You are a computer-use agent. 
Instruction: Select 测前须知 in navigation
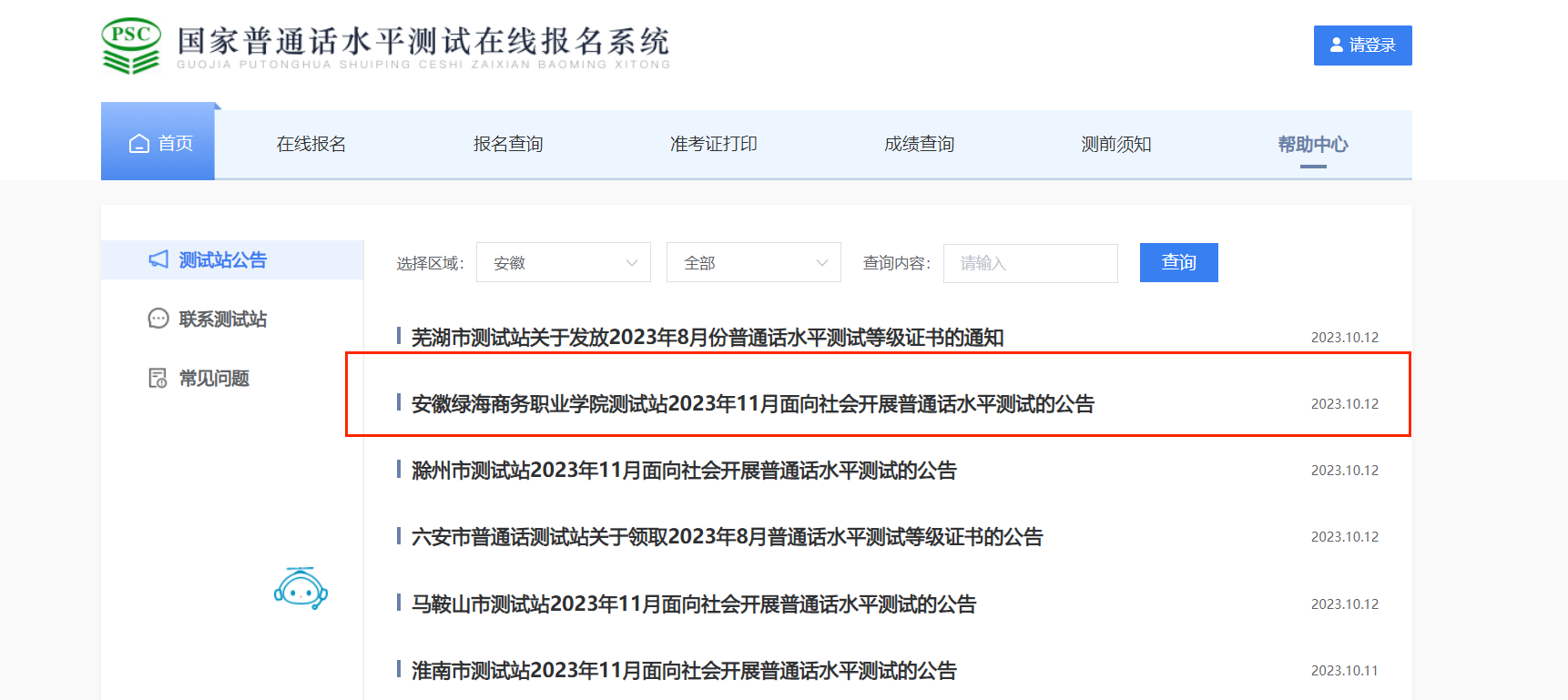coord(1116,144)
